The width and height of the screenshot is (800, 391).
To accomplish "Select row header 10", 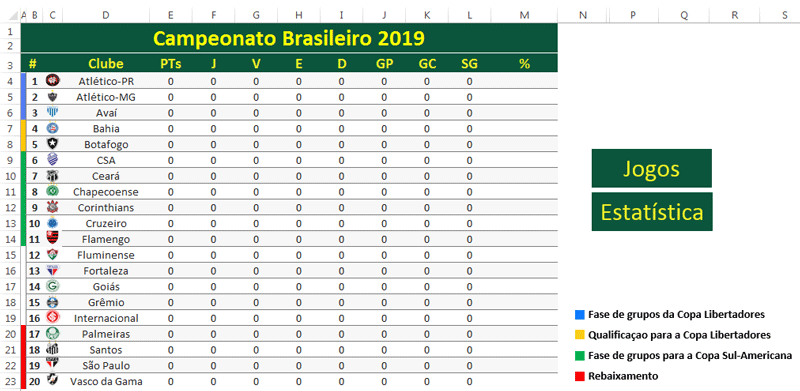I will pos(10,176).
